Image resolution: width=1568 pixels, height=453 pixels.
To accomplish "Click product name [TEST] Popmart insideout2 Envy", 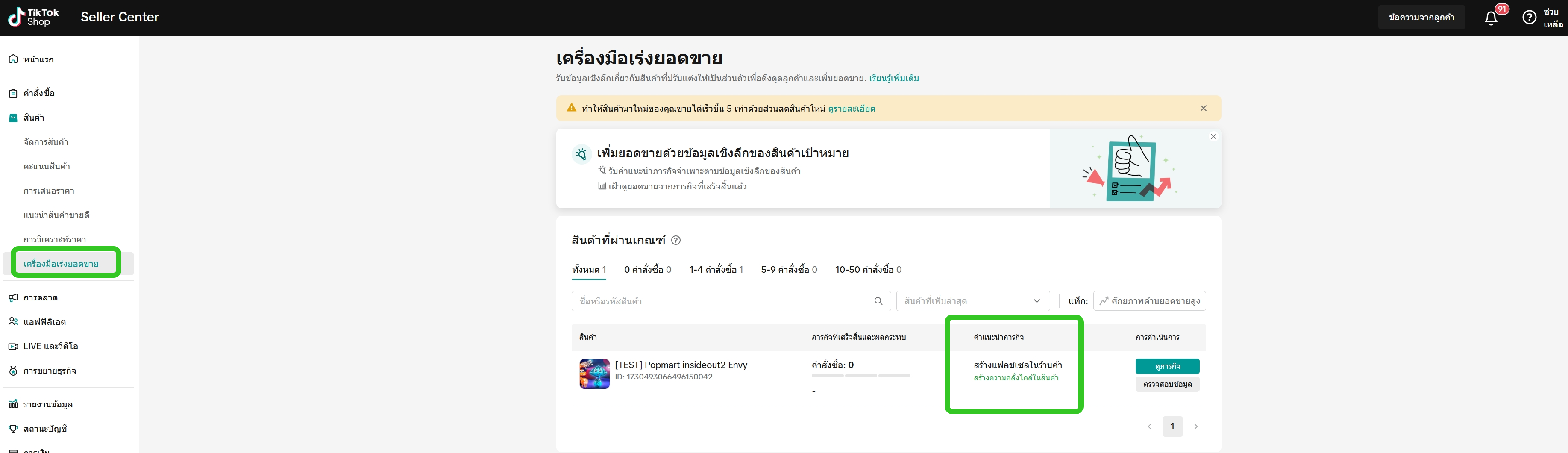I will [x=681, y=365].
